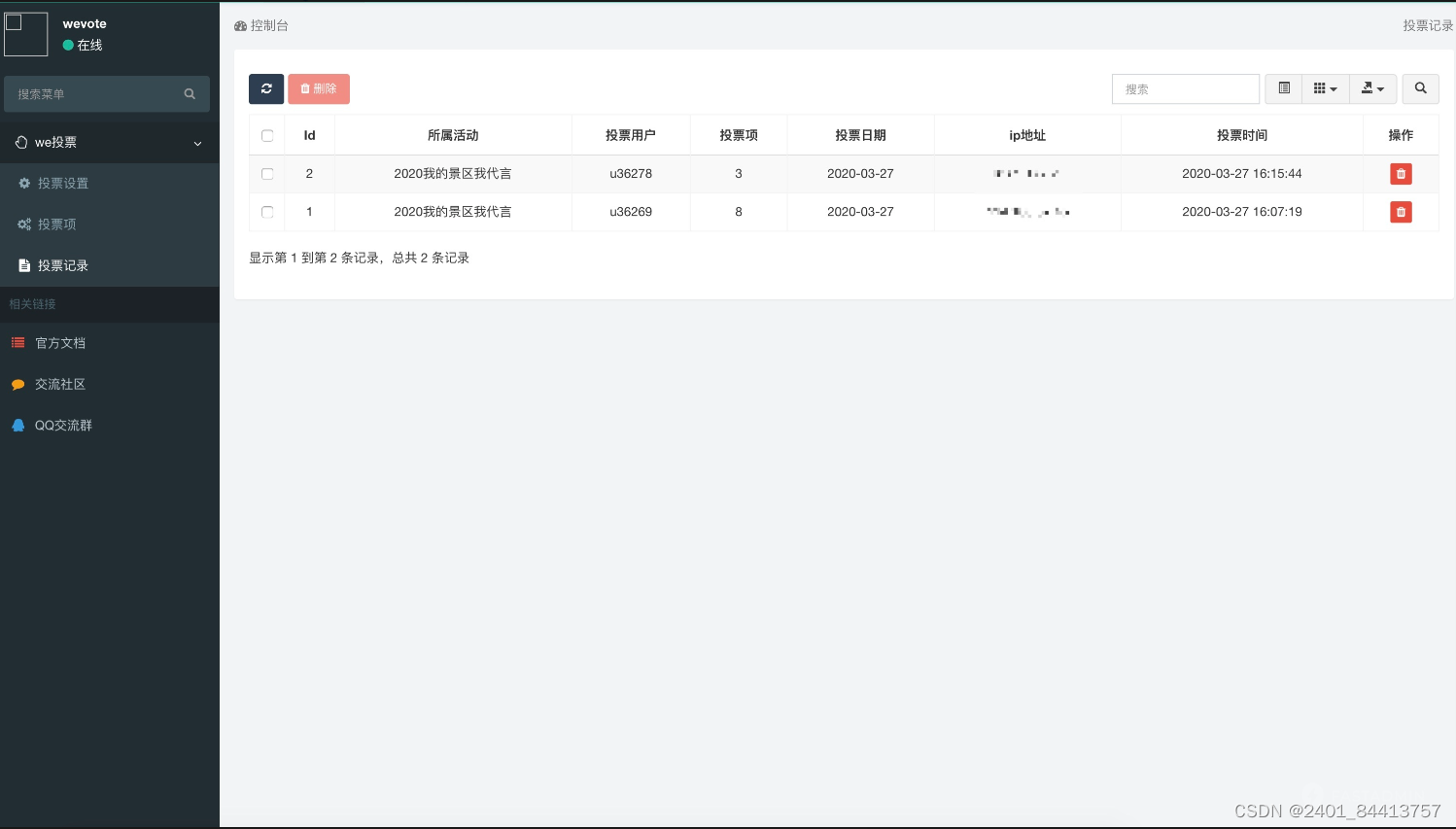The width and height of the screenshot is (1456, 829).
Task: Click the time 2020-03-27 16:07:19
Action: (x=1242, y=212)
